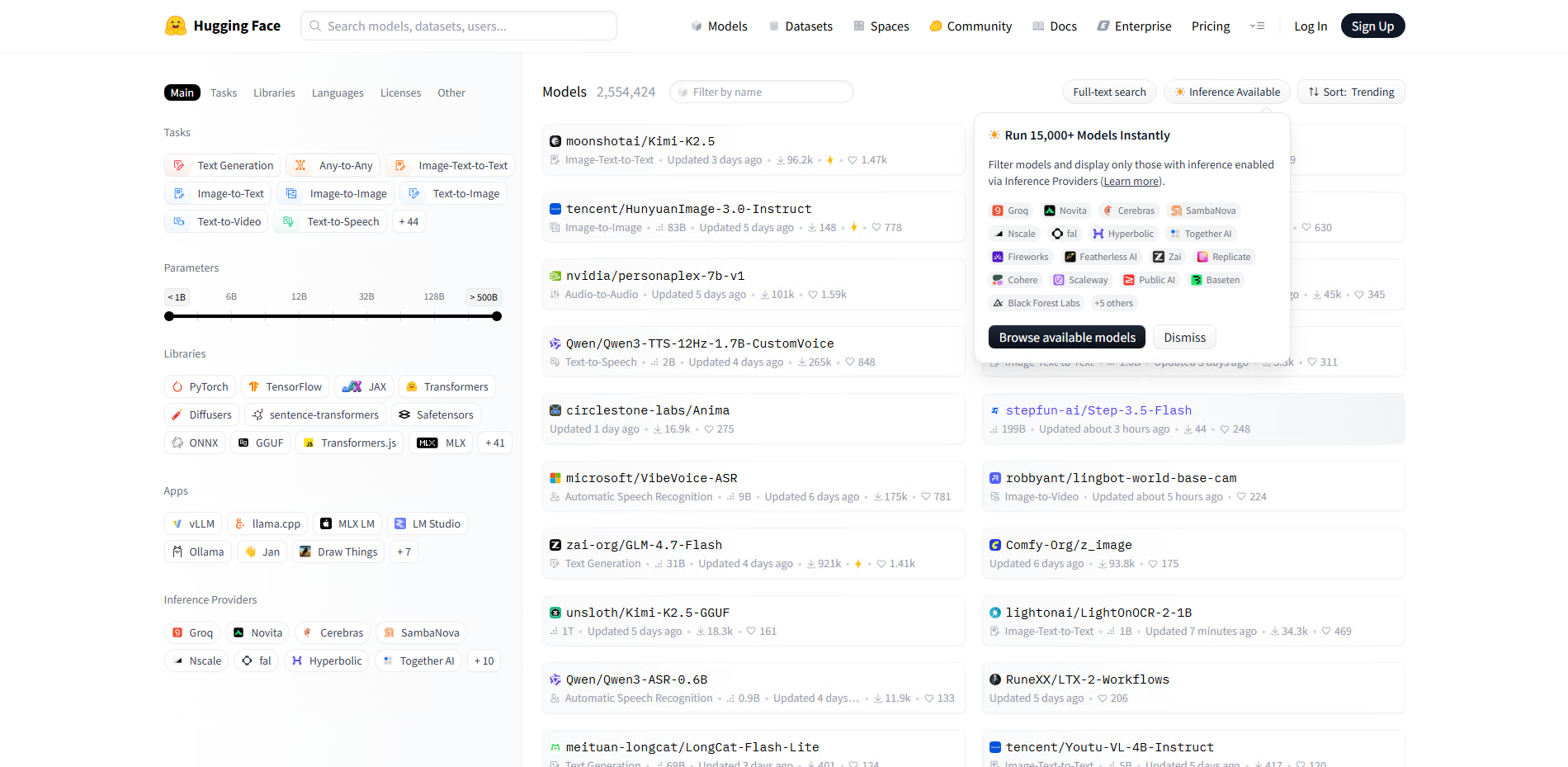
Task: Click the Black Forest Labs provider icon
Action: (x=998, y=303)
